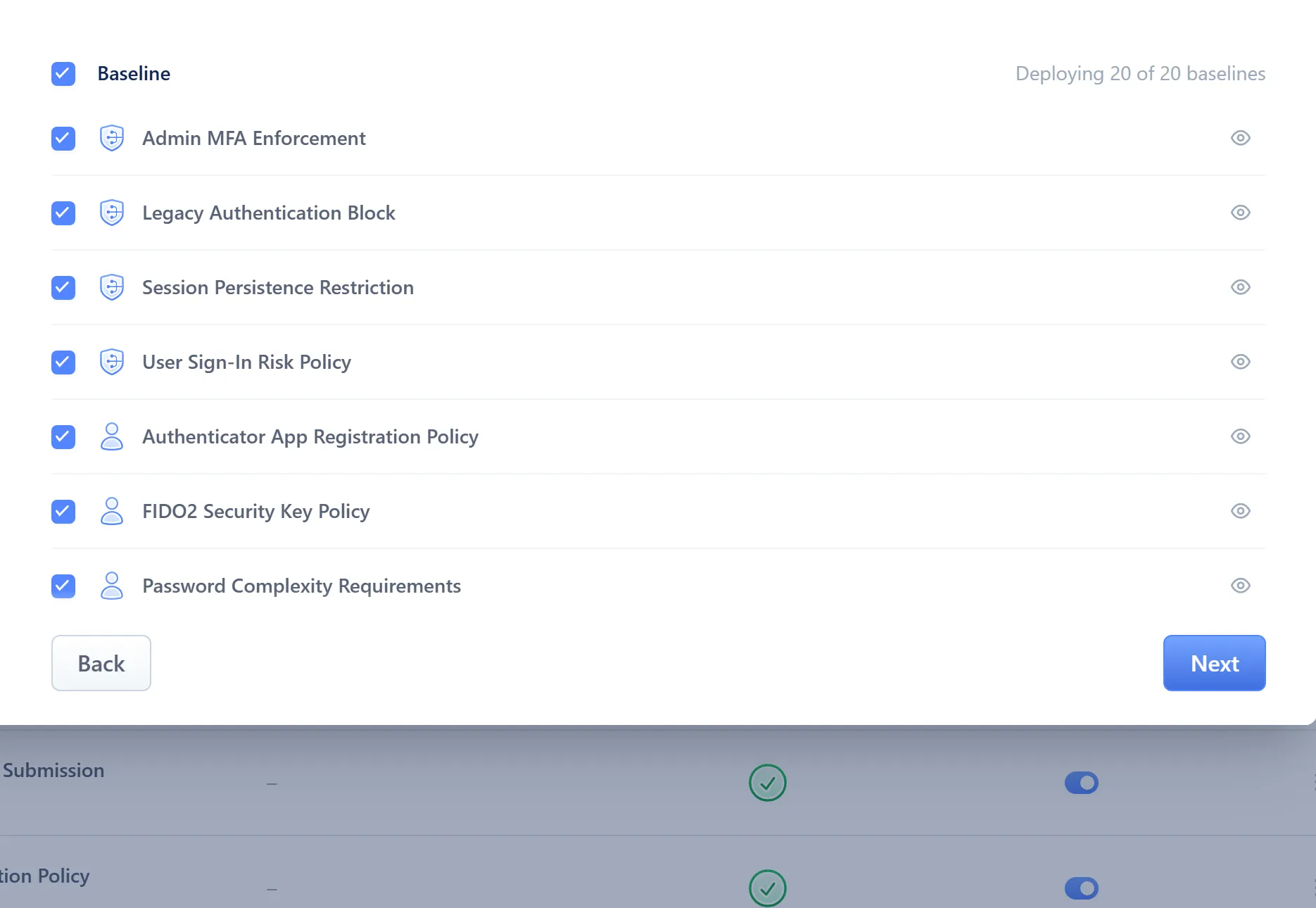Image resolution: width=1316 pixels, height=908 pixels.
Task: Uncheck the Baseline select-all checkbox
Action: pos(63,74)
